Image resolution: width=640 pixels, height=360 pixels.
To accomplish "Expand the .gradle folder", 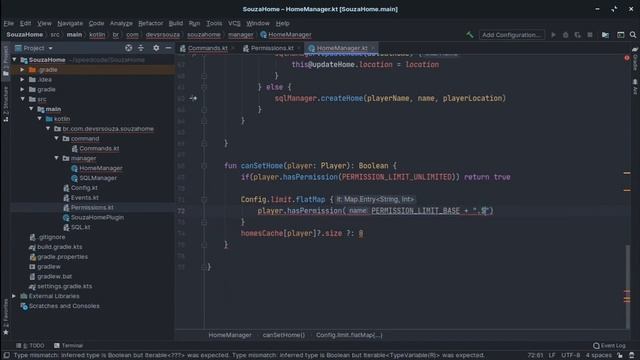I will point(22,70).
